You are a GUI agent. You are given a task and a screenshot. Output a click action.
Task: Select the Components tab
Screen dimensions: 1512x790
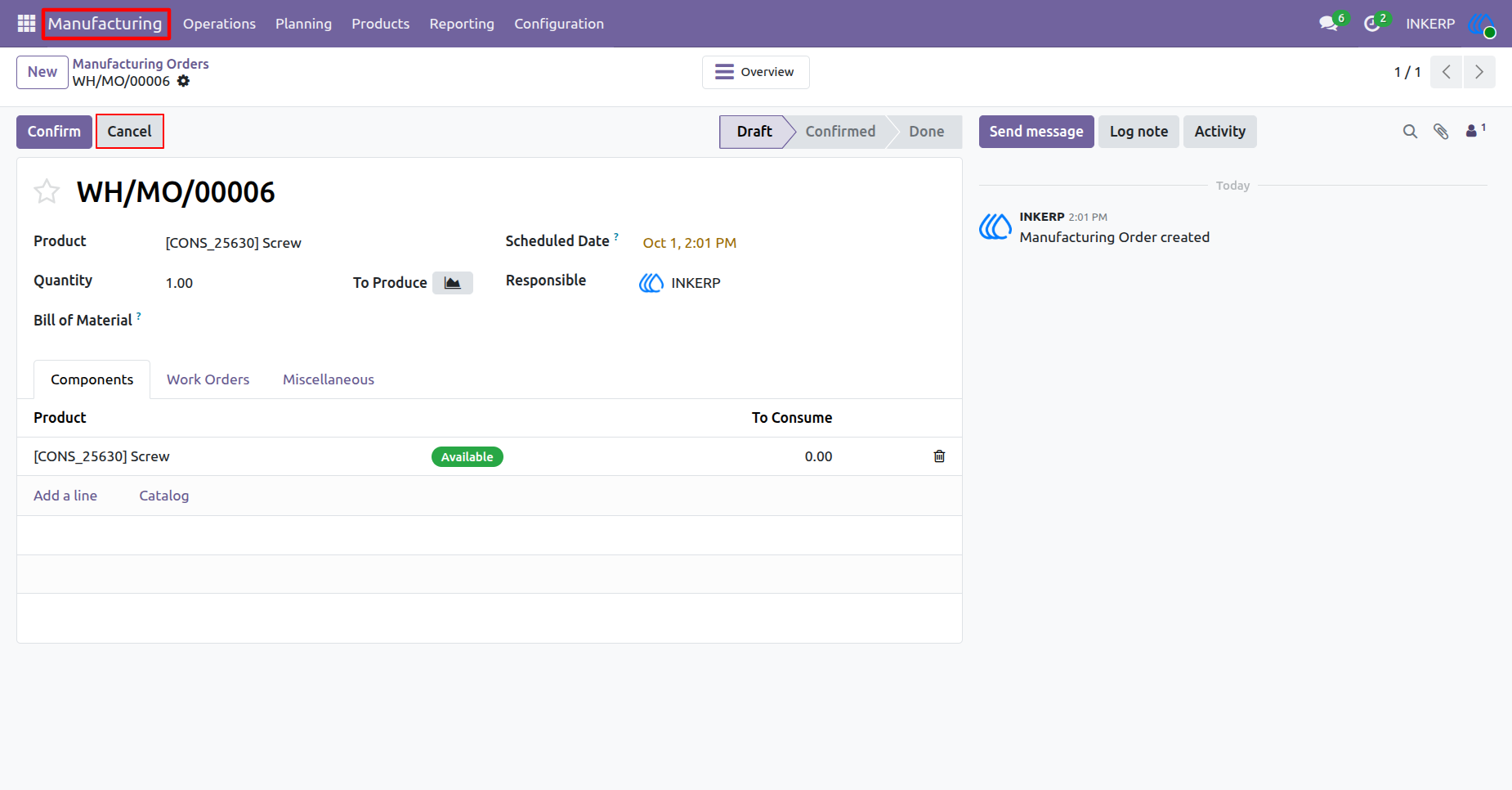[92, 379]
